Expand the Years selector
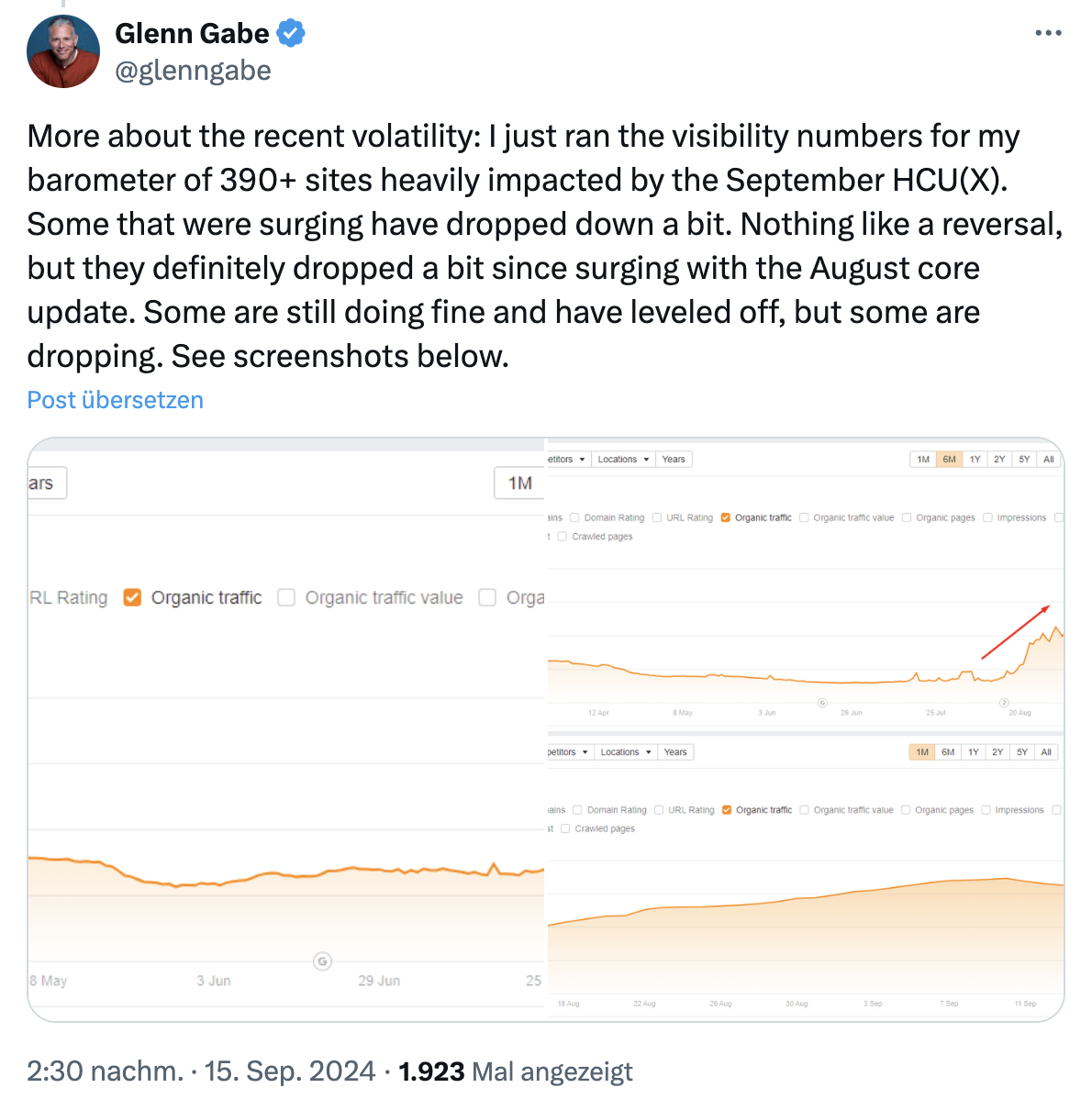Viewport: 1092px width, 1110px height. 674,459
